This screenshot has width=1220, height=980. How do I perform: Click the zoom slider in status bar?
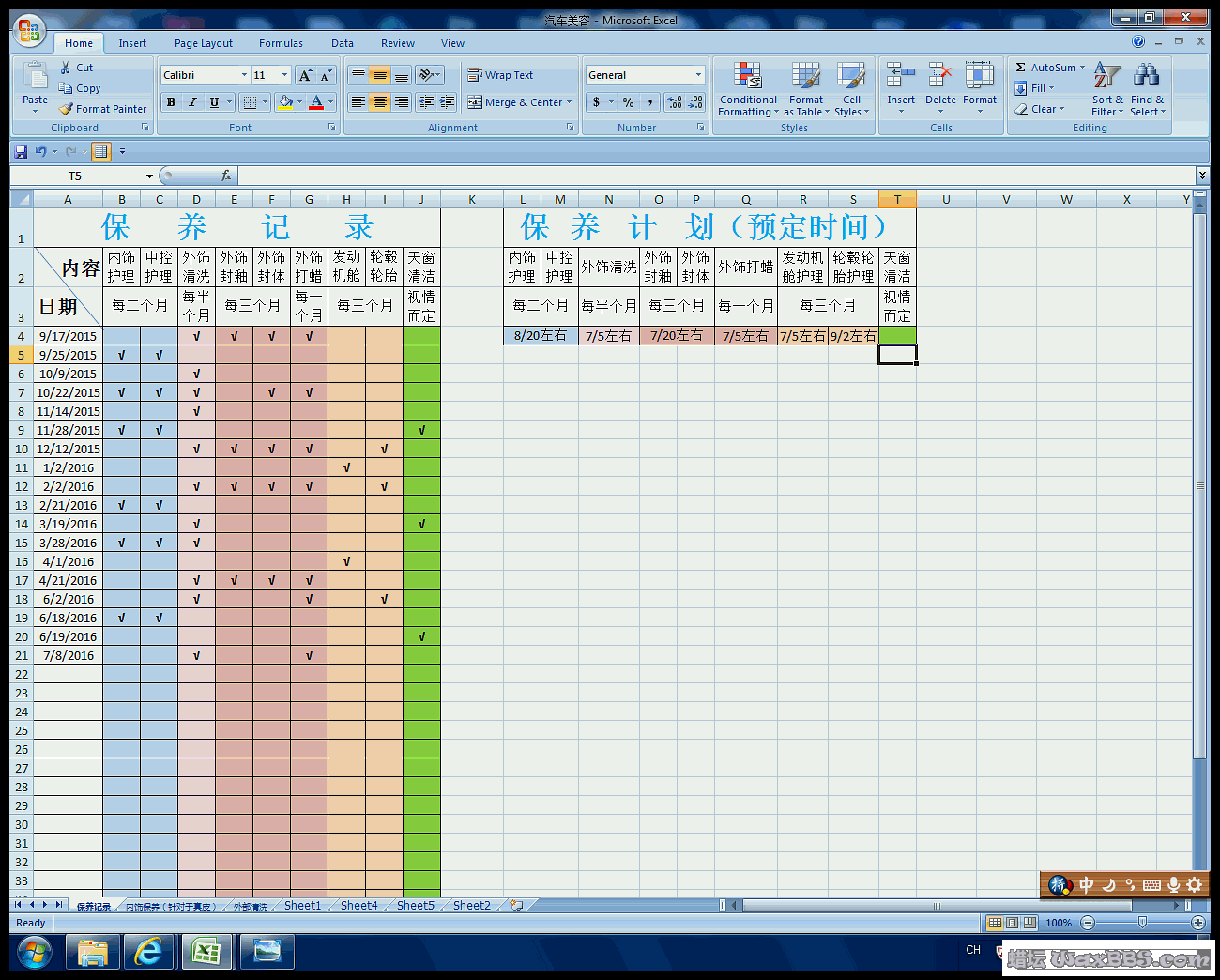tap(1142, 923)
